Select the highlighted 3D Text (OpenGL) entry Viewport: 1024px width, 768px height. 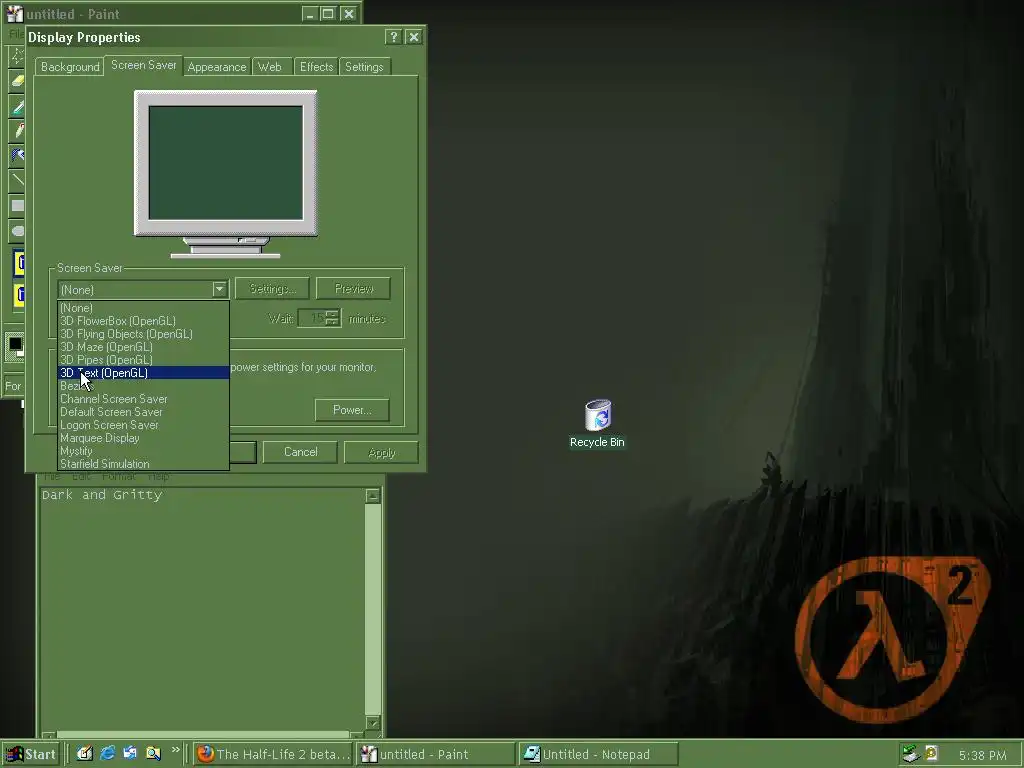pyautogui.click(x=144, y=373)
